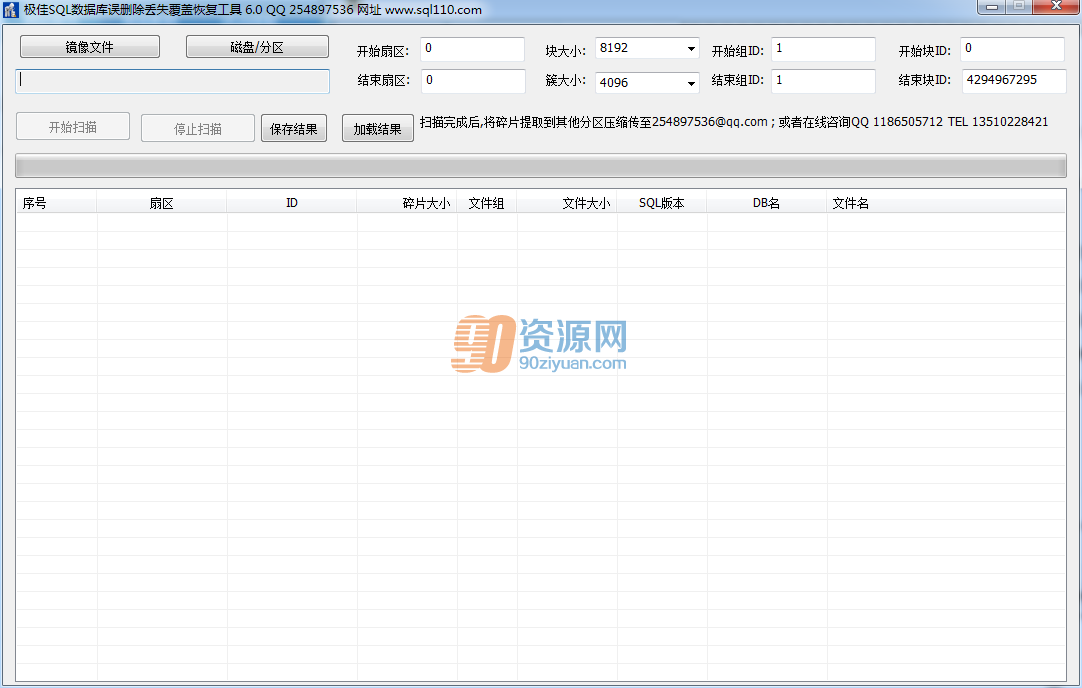This screenshot has height=688, width=1082.
Task: Click the 块大小 label
Action: (565, 51)
